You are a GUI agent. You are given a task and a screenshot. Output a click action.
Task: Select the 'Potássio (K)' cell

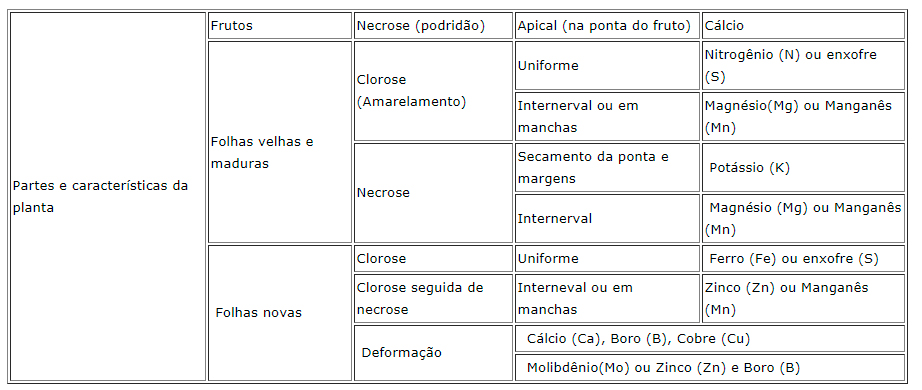[803, 168]
